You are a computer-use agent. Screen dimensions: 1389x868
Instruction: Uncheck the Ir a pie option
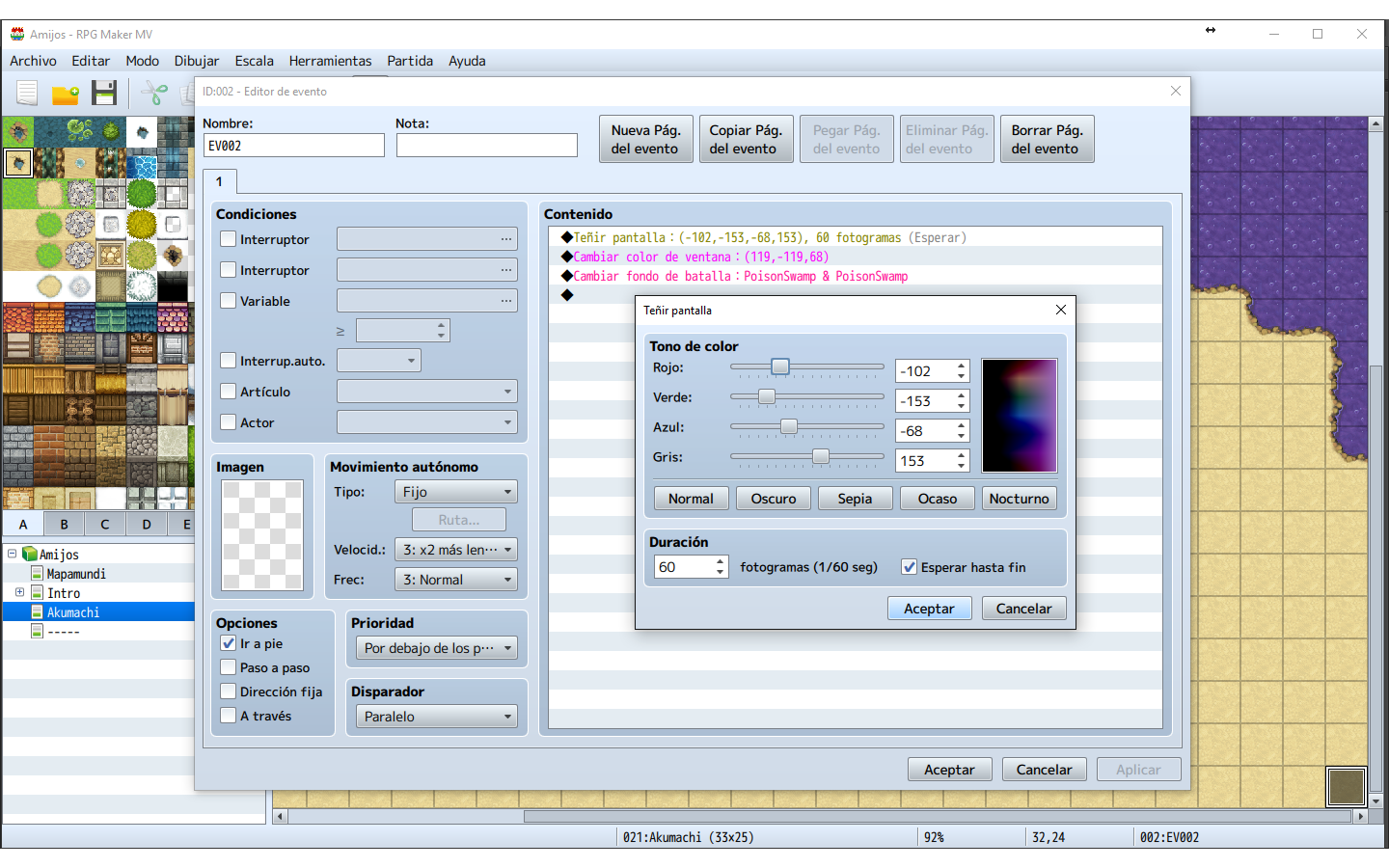(229, 643)
